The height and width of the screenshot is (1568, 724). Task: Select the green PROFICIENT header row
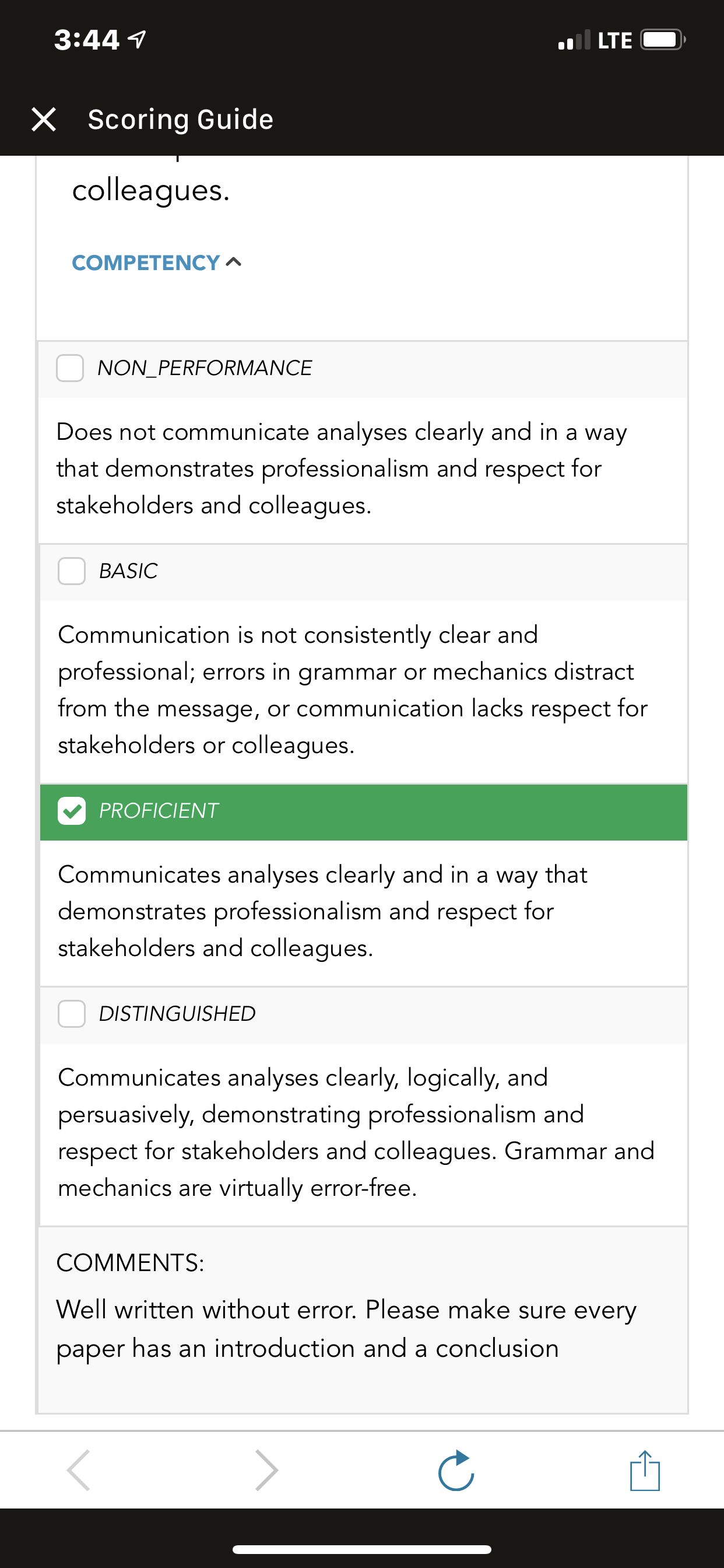(x=364, y=813)
